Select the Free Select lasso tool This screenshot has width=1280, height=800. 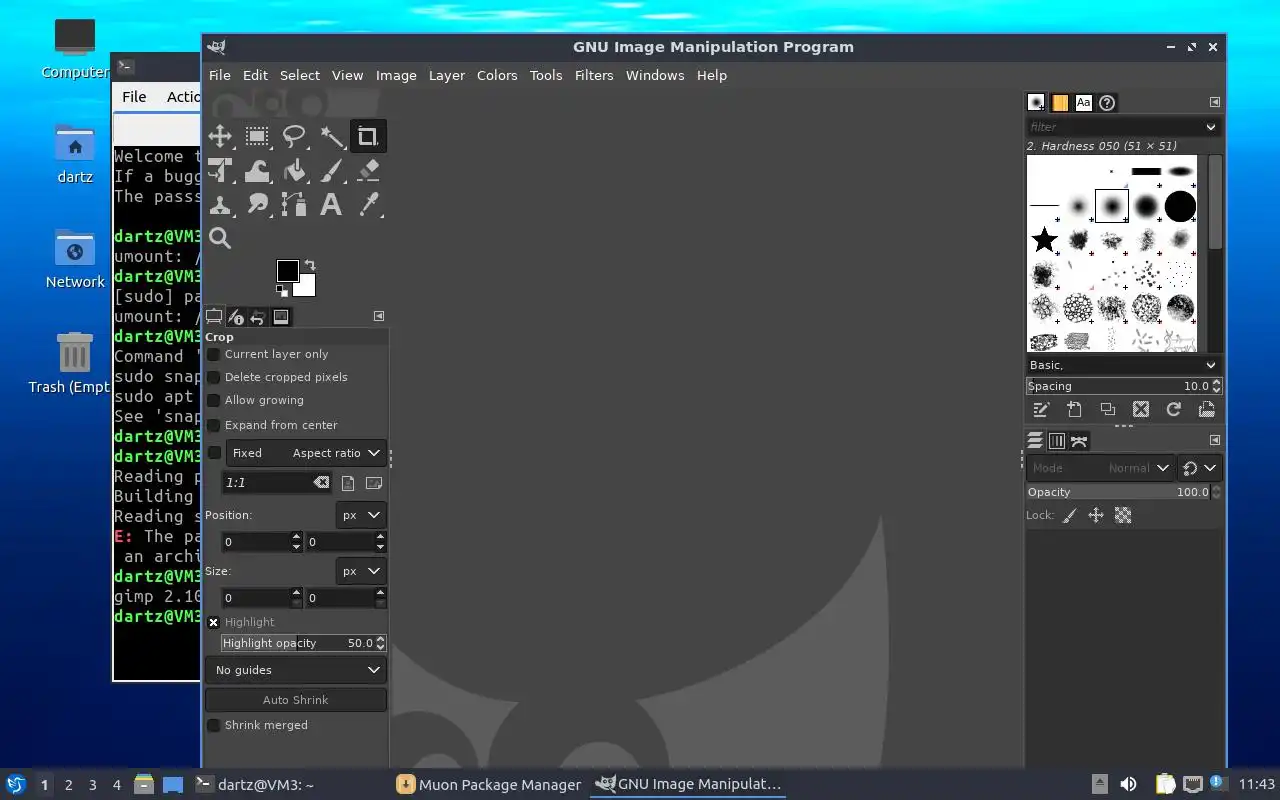[x=294, y=136]
